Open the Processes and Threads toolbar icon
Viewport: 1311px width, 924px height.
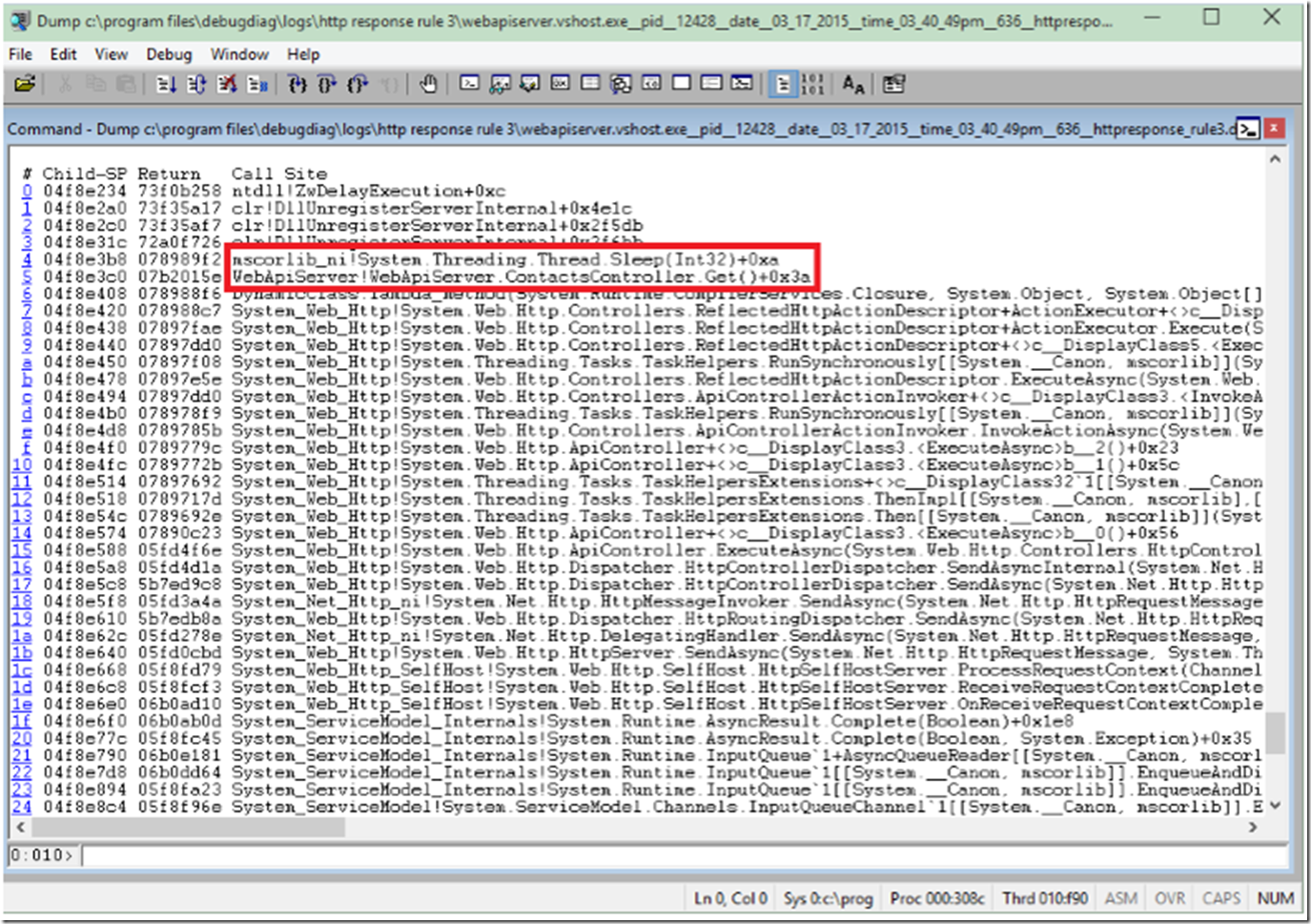point(711,84)
